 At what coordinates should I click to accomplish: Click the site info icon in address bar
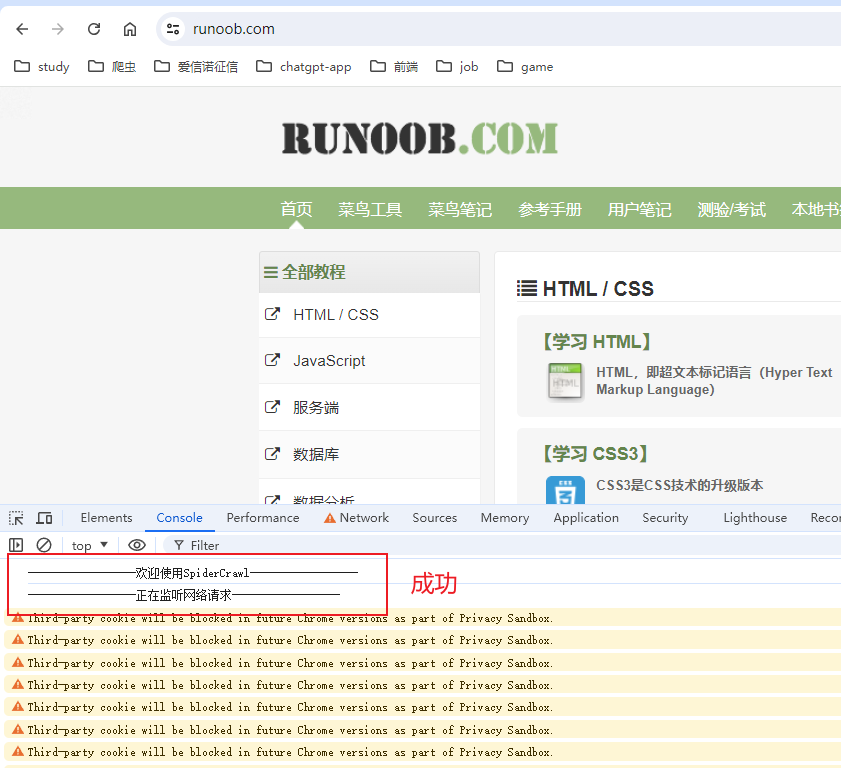pos(173,29)
